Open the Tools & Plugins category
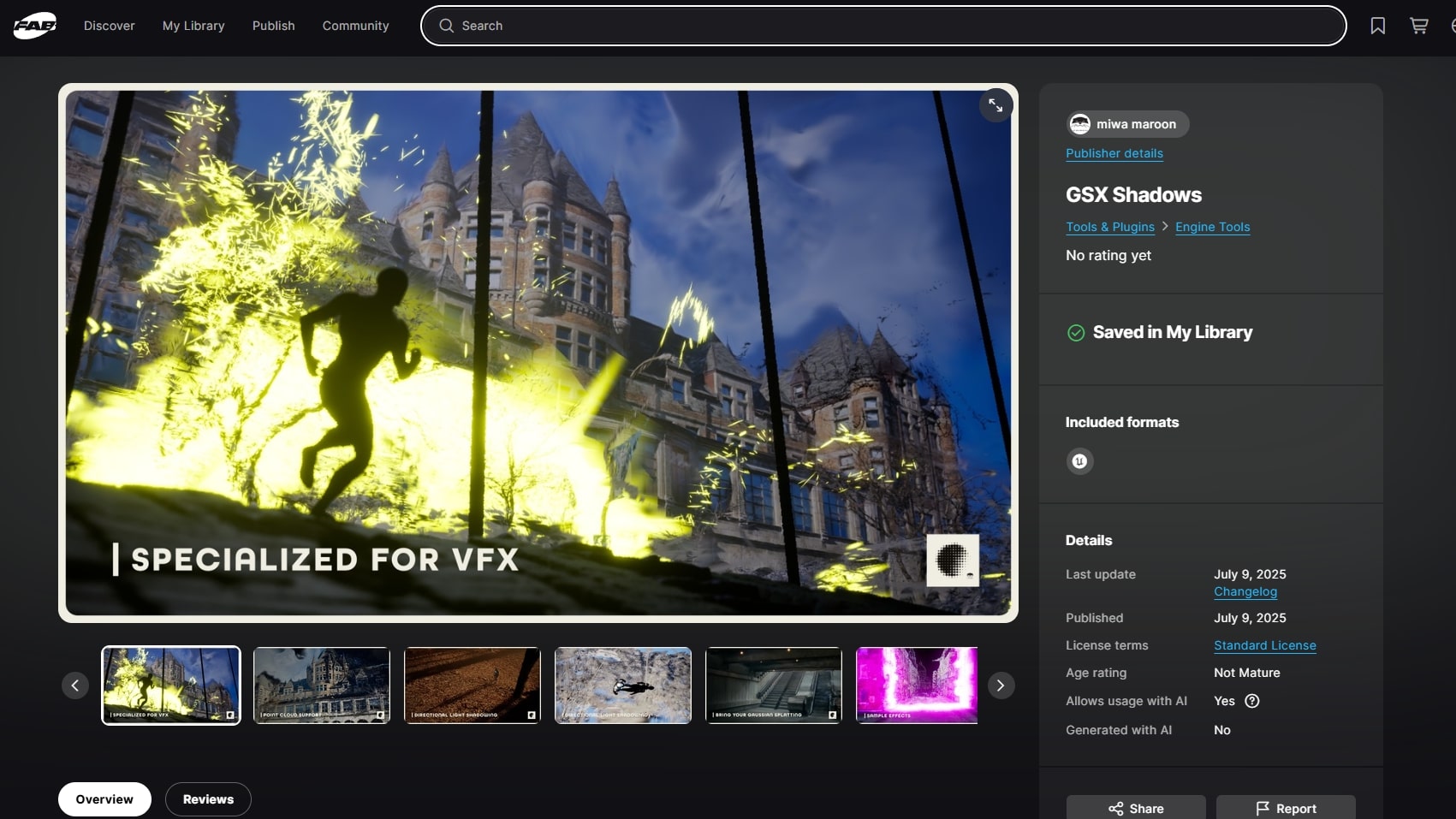The height and width of the screenshot is (819, 1456). tap(1110, 227)
